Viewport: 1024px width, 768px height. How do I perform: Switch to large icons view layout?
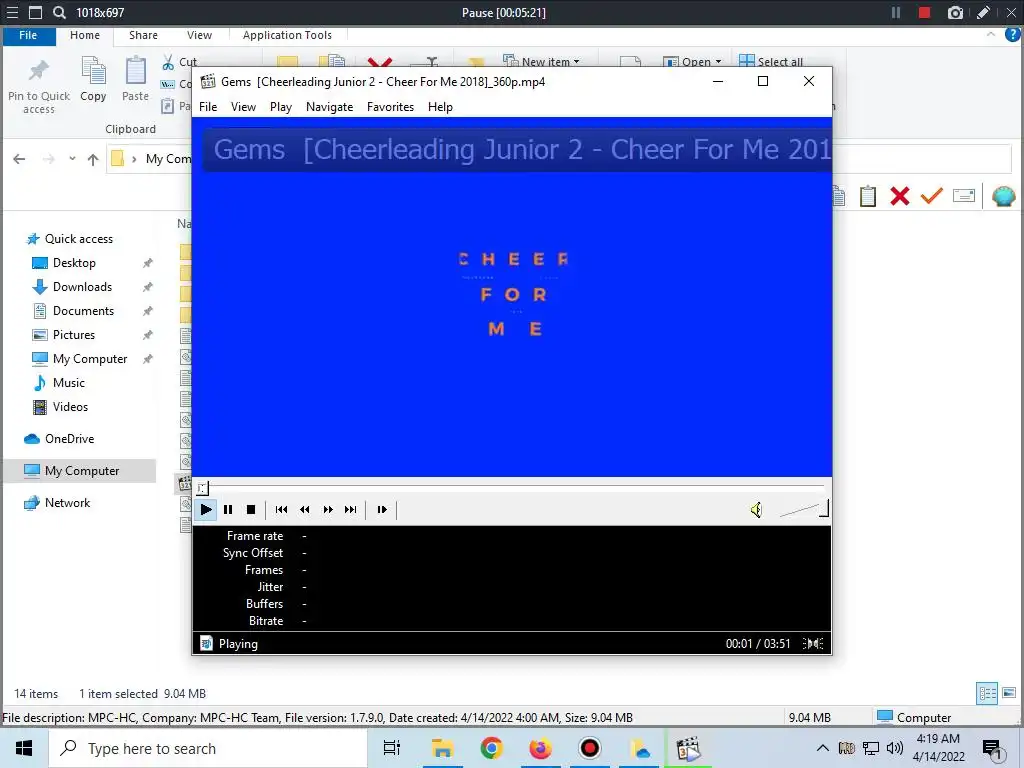(x=1009, y=693)
